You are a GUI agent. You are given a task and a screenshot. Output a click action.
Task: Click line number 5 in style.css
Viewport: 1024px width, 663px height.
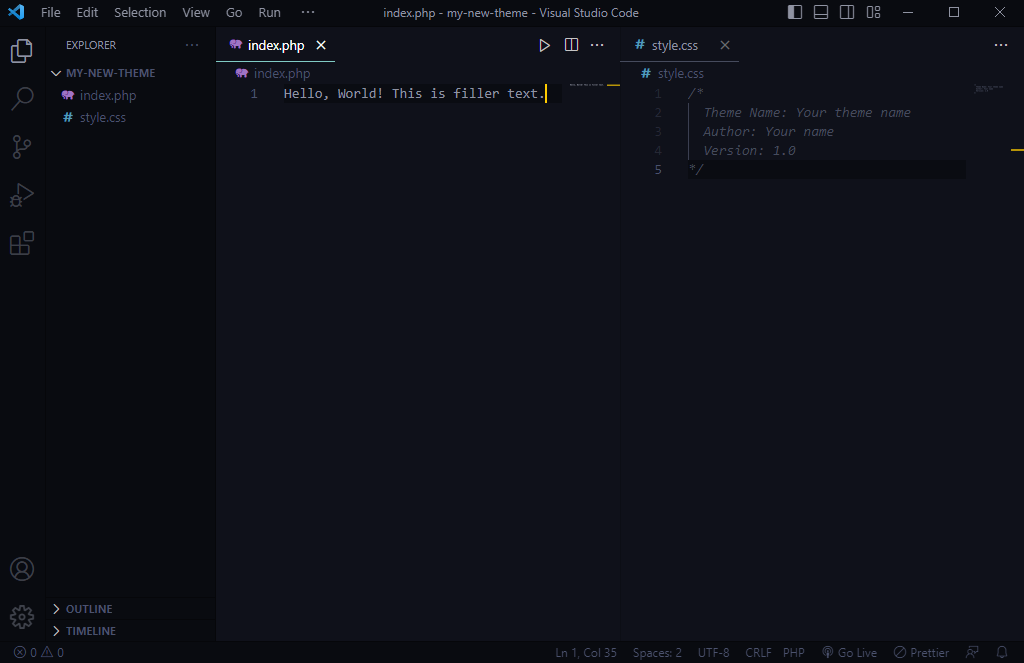click(x=658, y=169)
